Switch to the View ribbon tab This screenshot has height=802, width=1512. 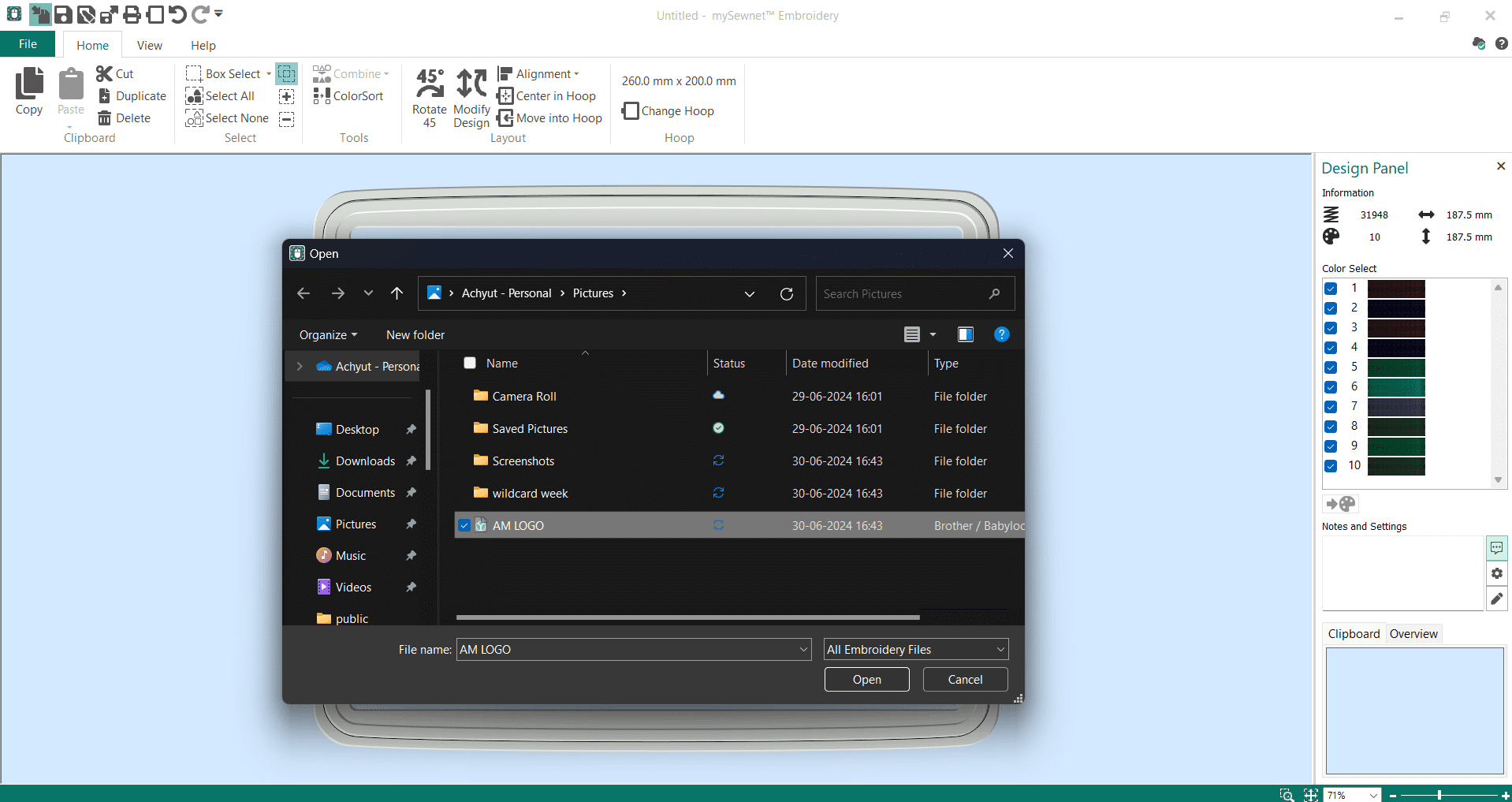tap(149, 46)
